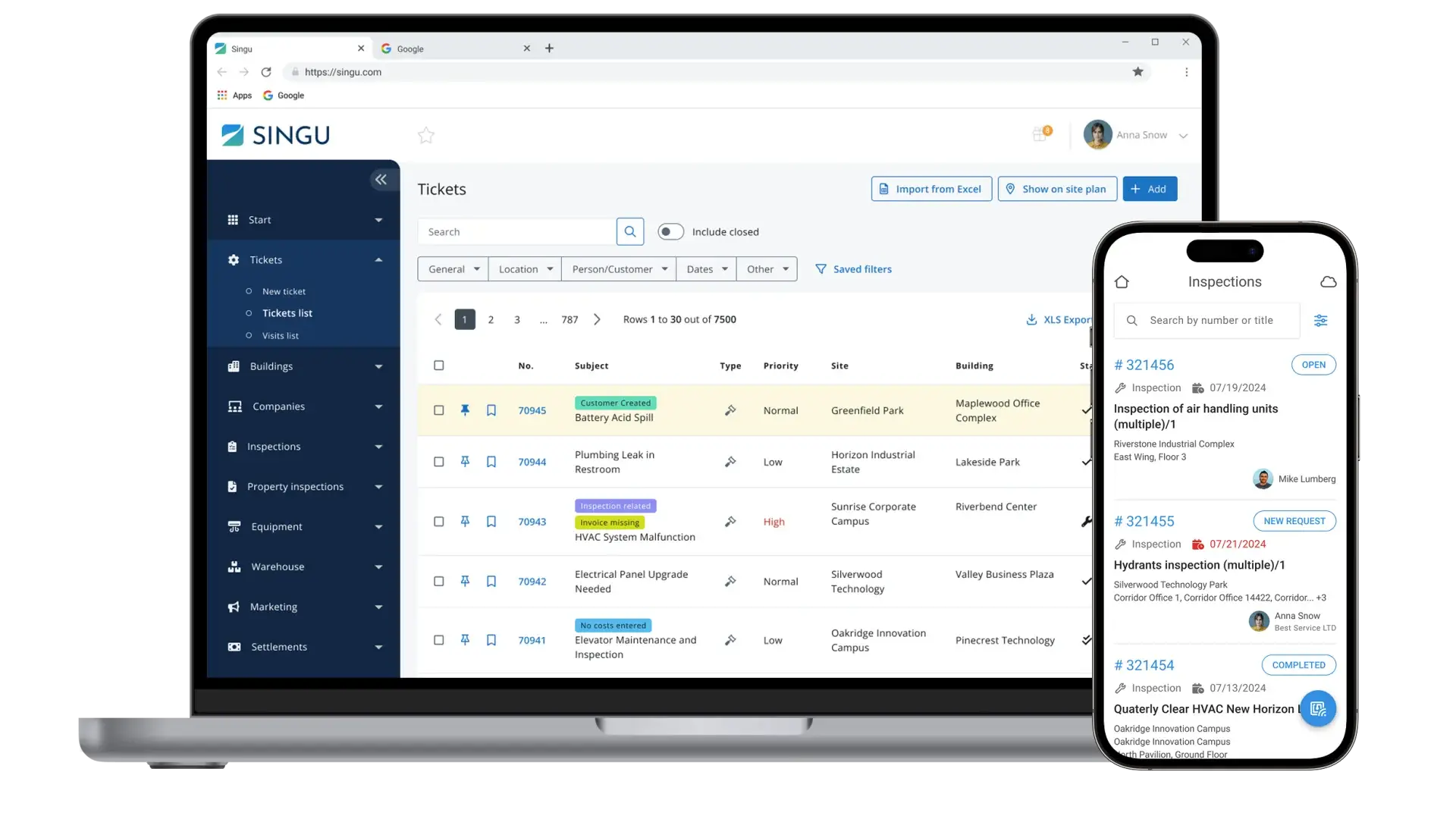Switch to the Google browser tab

tap(447, 49)
